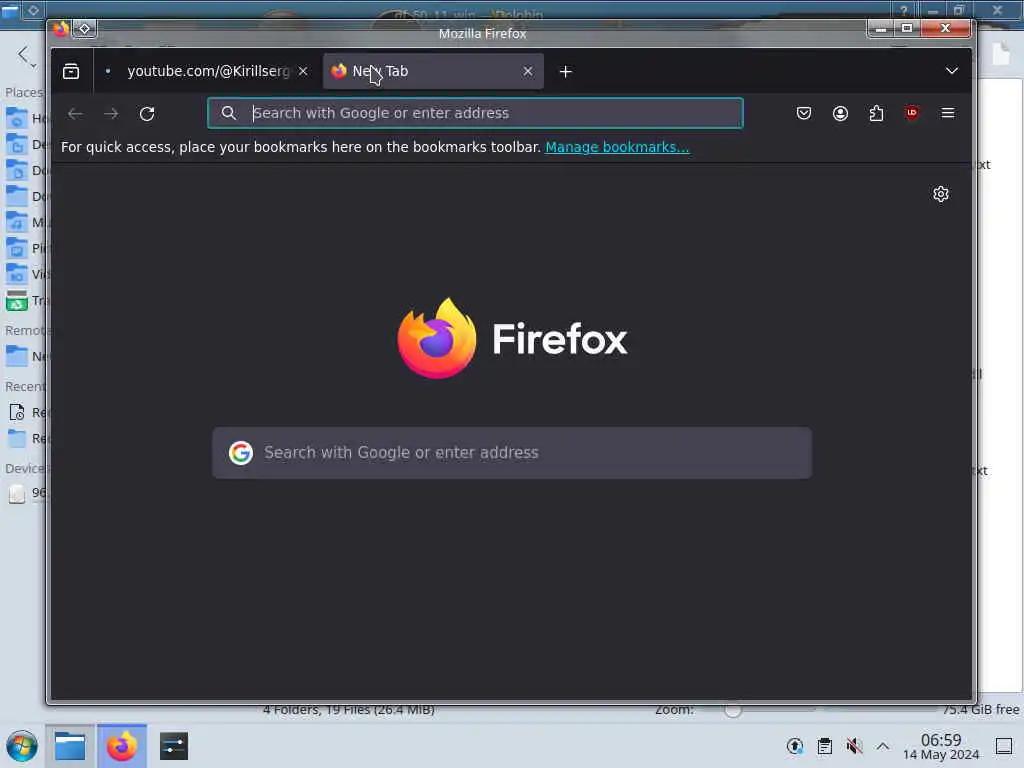The image size is (1024, 768).
Task: Open a new tab with plus button
Action: click(566, 71)
